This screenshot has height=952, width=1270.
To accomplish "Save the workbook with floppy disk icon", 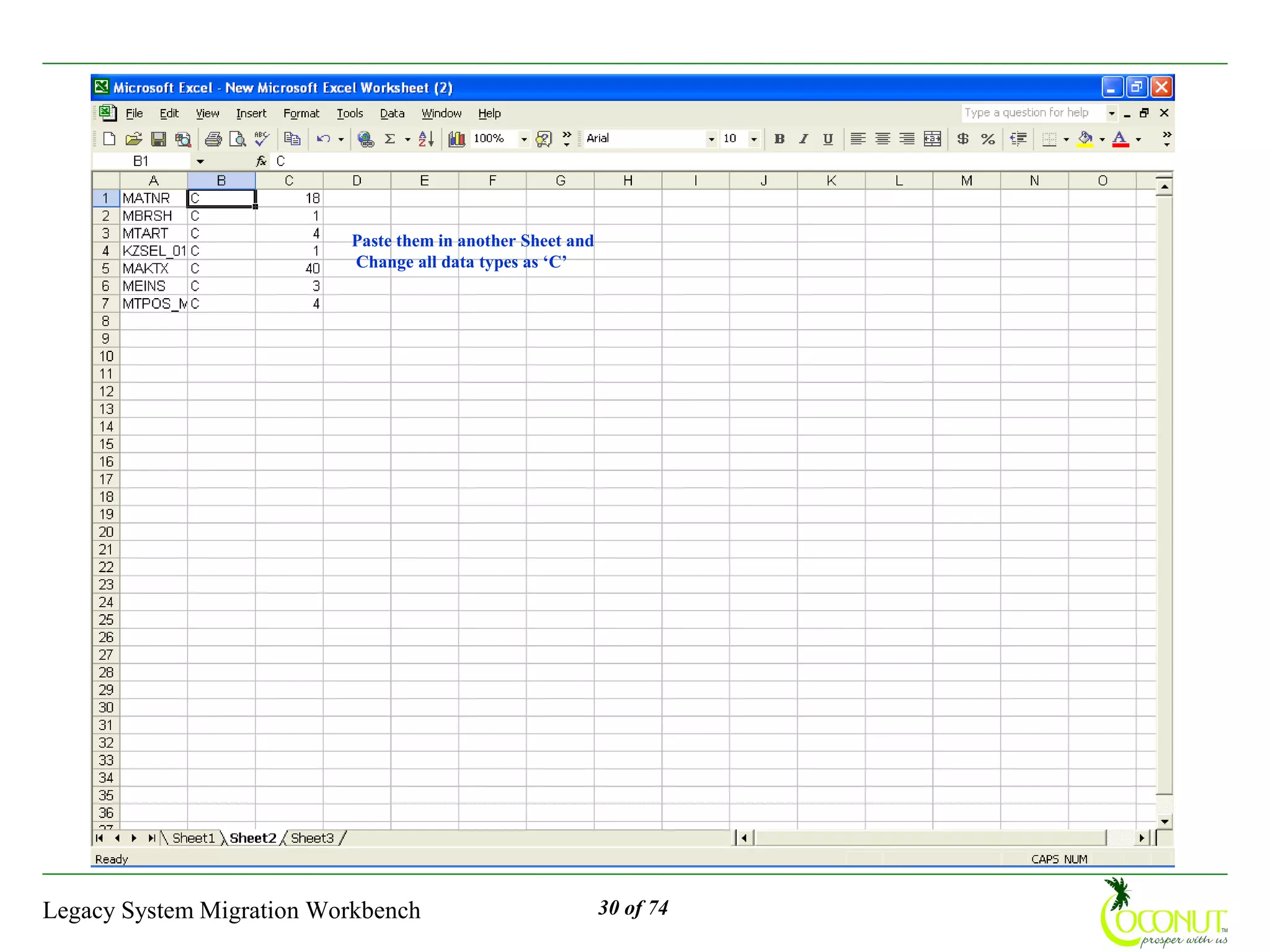I will 158,139.
